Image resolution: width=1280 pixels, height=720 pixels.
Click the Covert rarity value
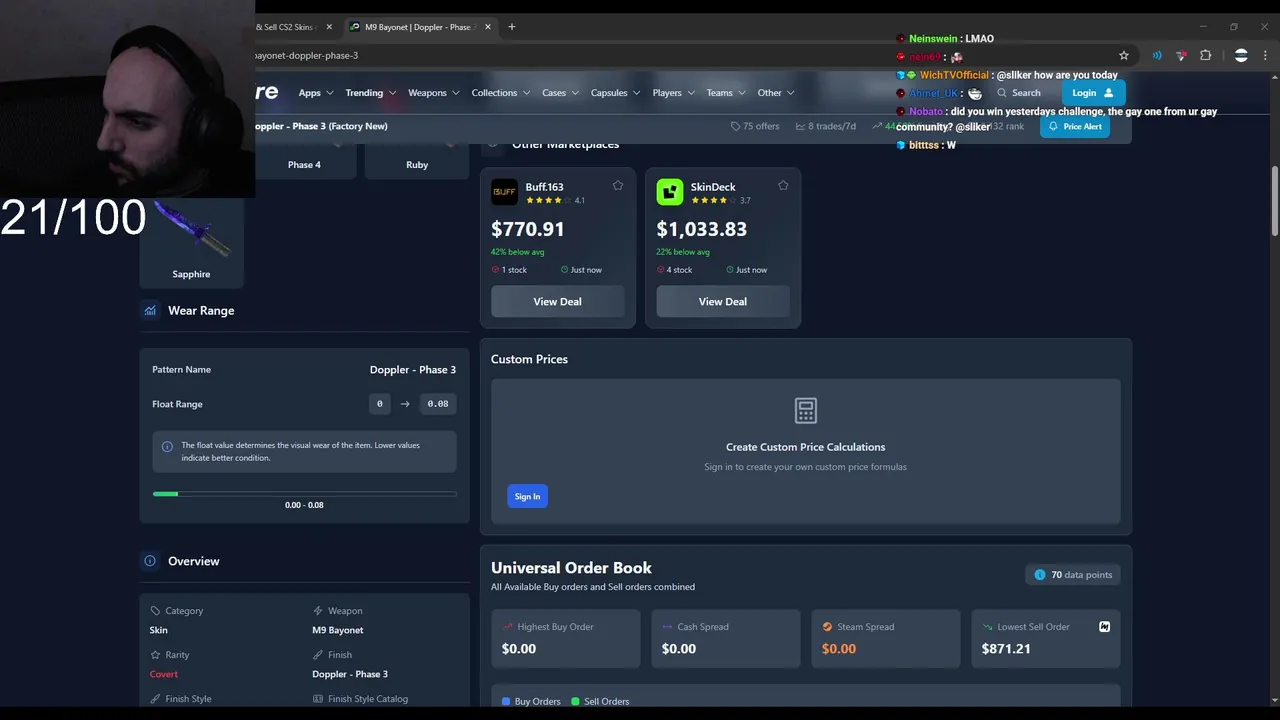click(164, 674)
